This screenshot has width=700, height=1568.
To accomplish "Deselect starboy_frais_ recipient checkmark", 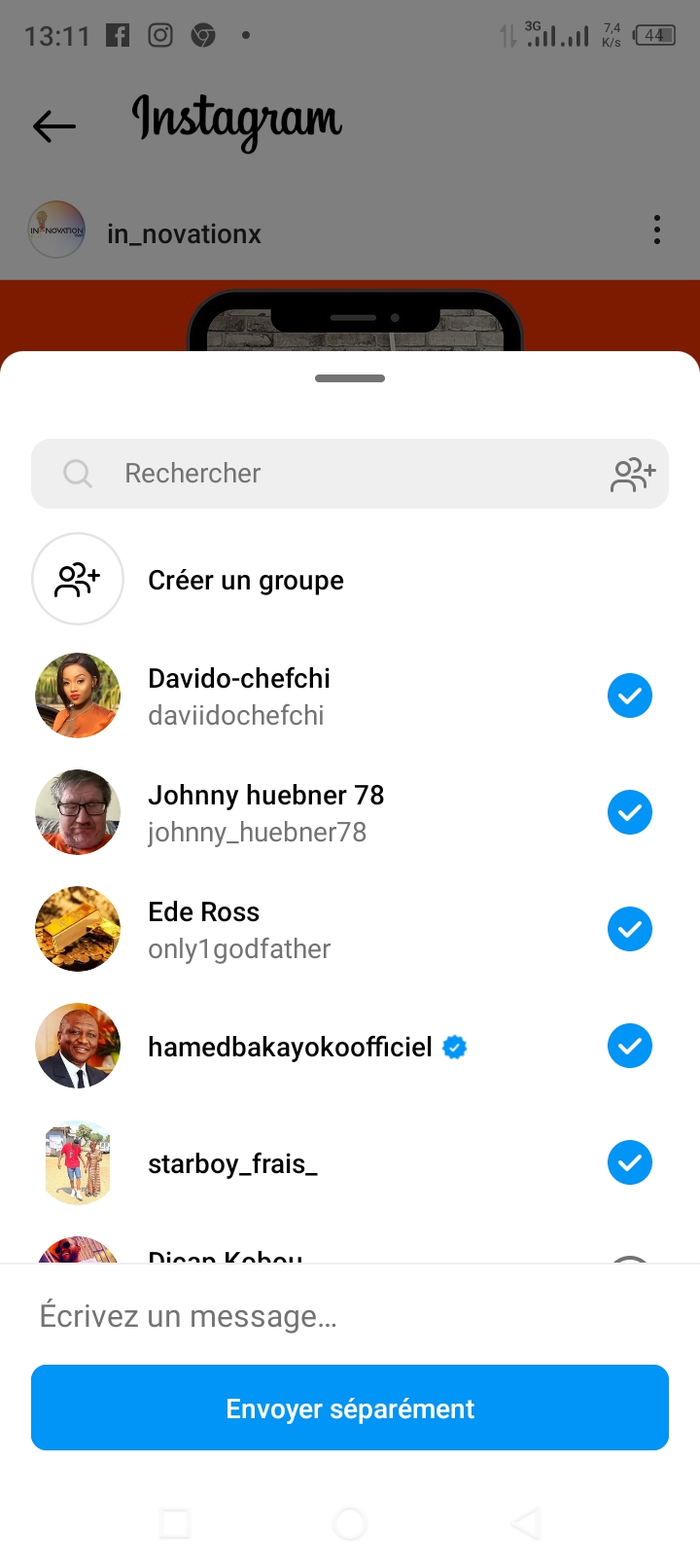I will click(x=630, y=1162).
